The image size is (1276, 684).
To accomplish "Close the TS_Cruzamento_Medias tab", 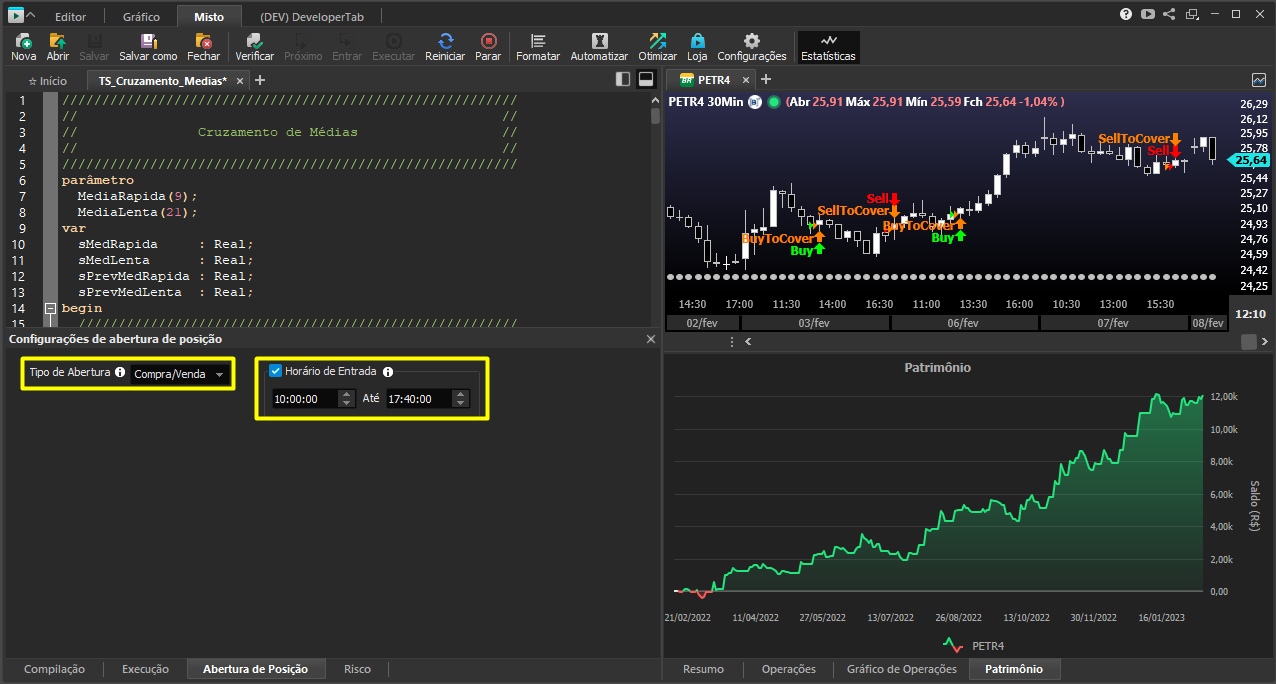I will coord(241,80).
